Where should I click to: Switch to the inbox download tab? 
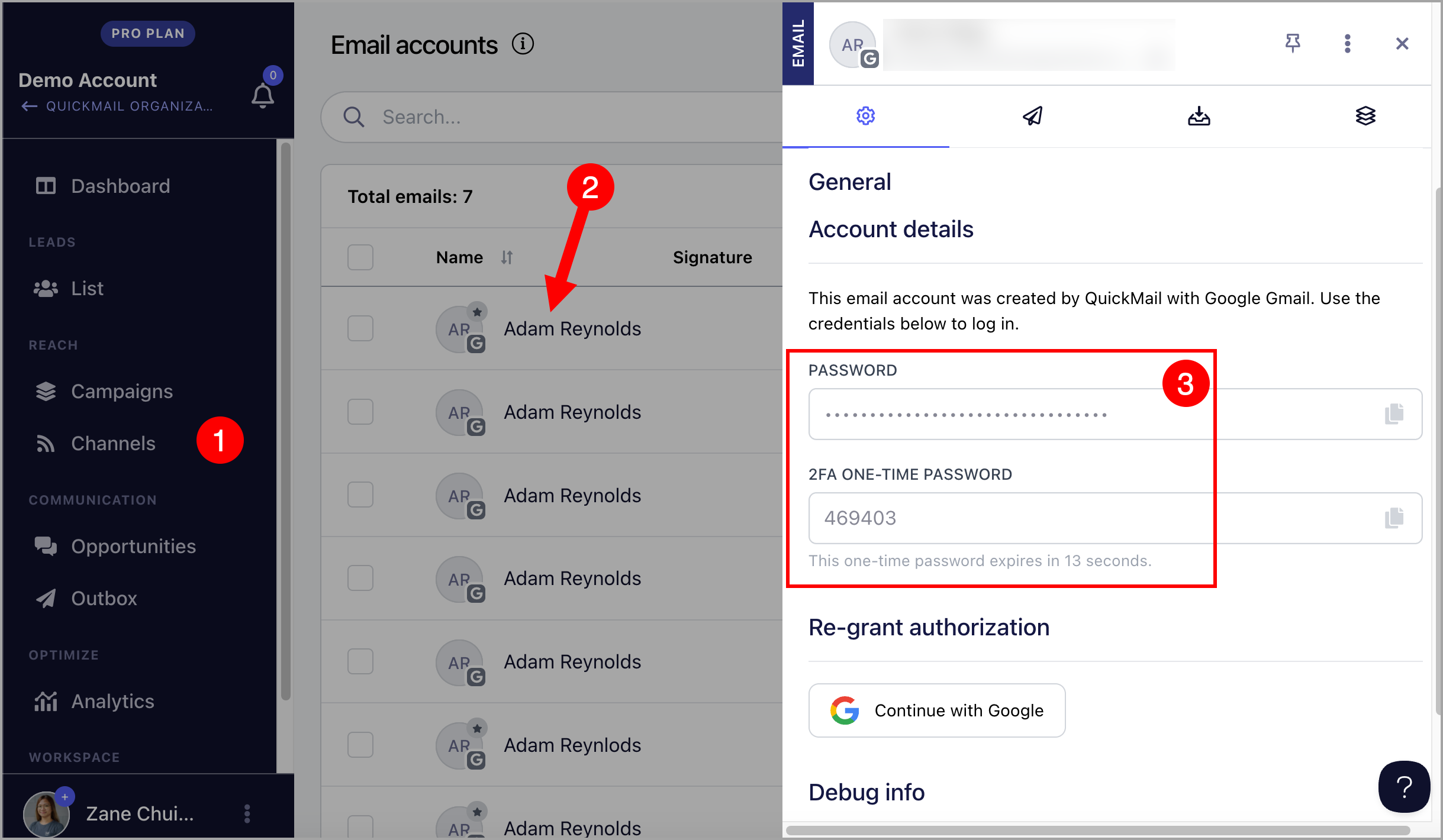tap(1199, 116)
